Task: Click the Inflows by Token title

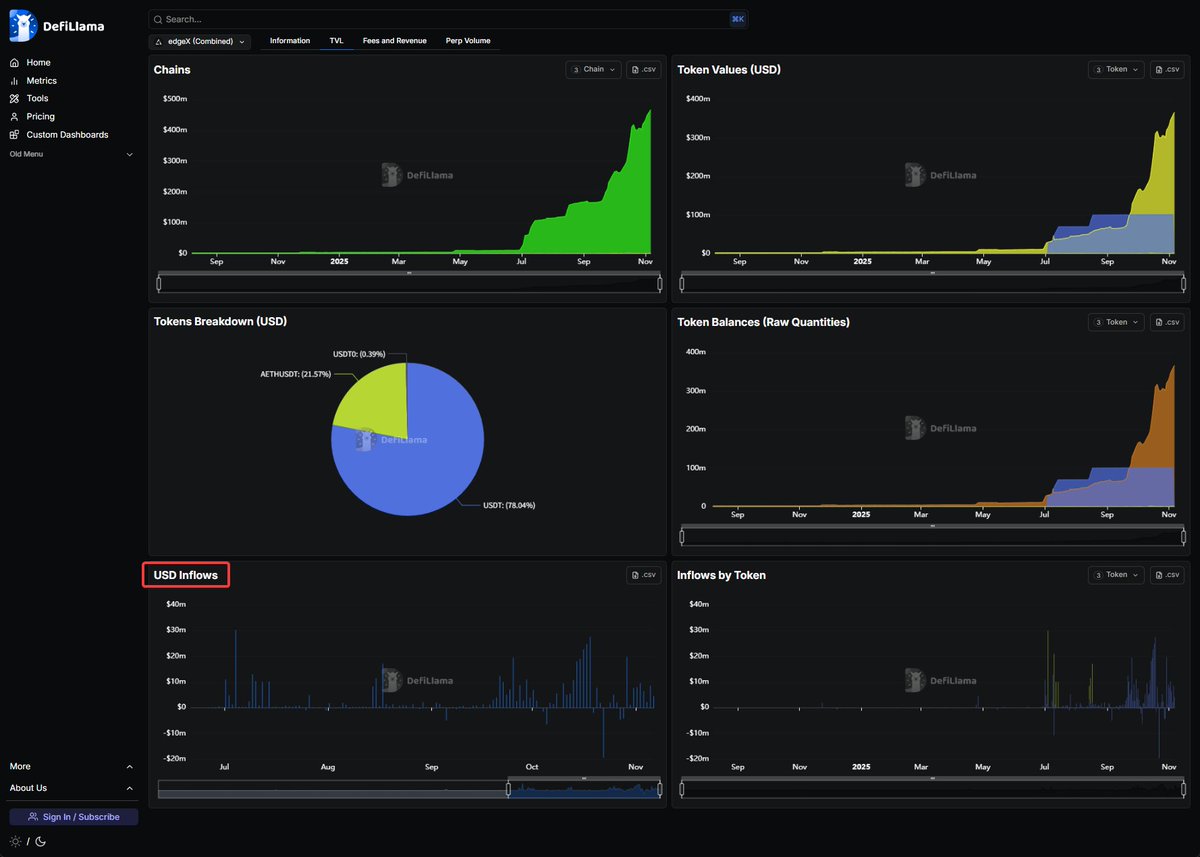Action: coord(722,575)
